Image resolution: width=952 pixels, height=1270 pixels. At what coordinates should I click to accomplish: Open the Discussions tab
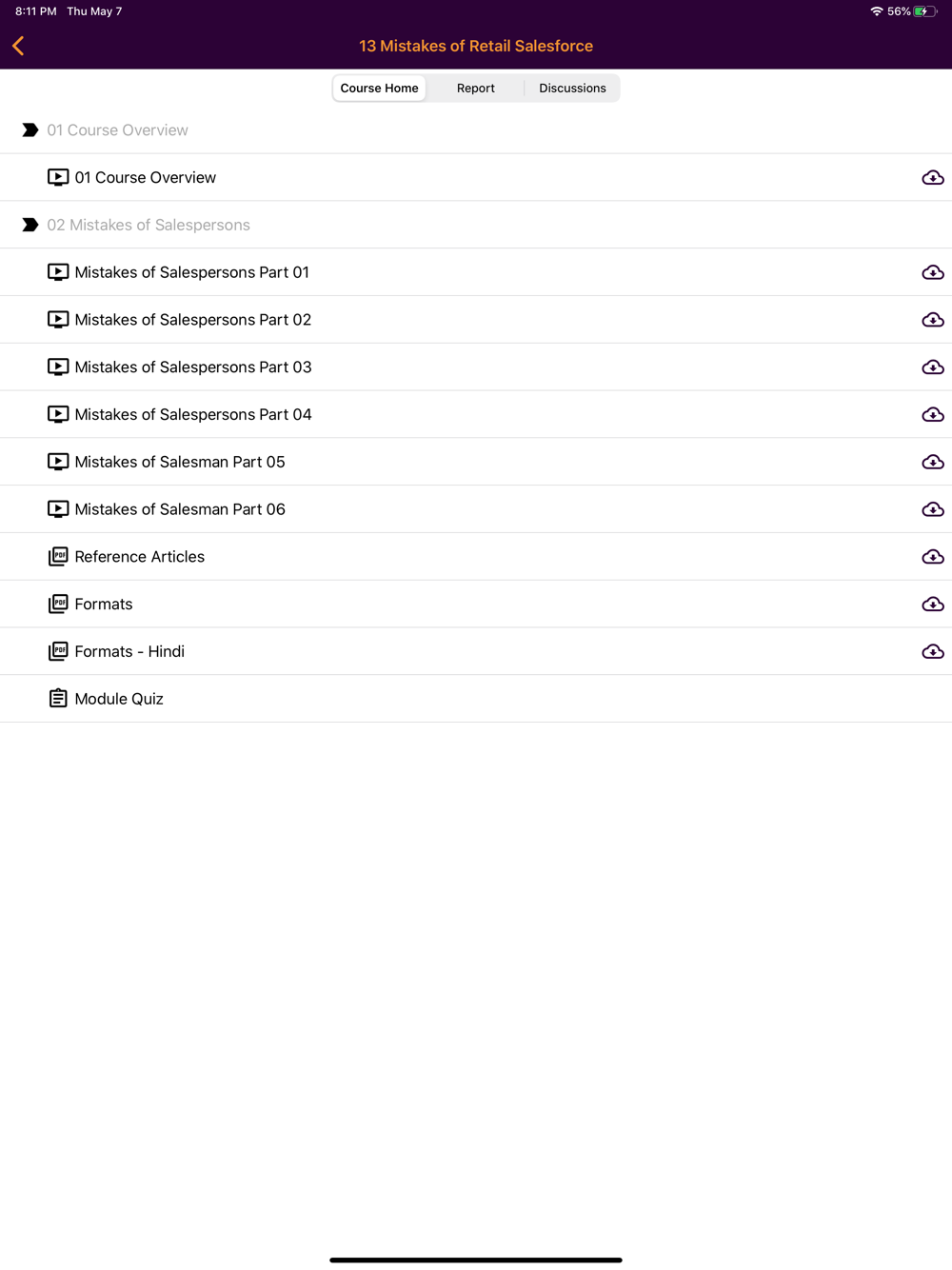572,89
